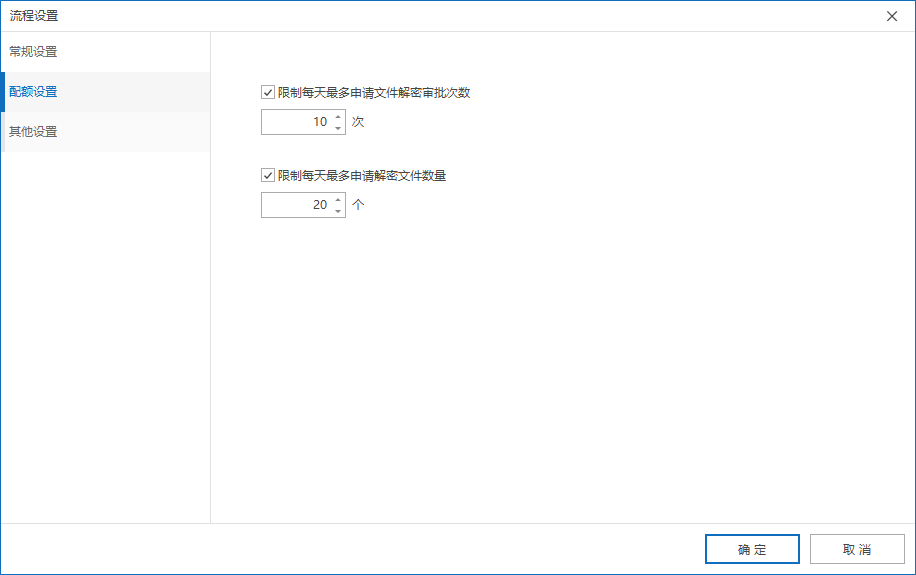Click the approval count field showing 10
This screenshot has width=916, height=575.
(x=297, y=122)
